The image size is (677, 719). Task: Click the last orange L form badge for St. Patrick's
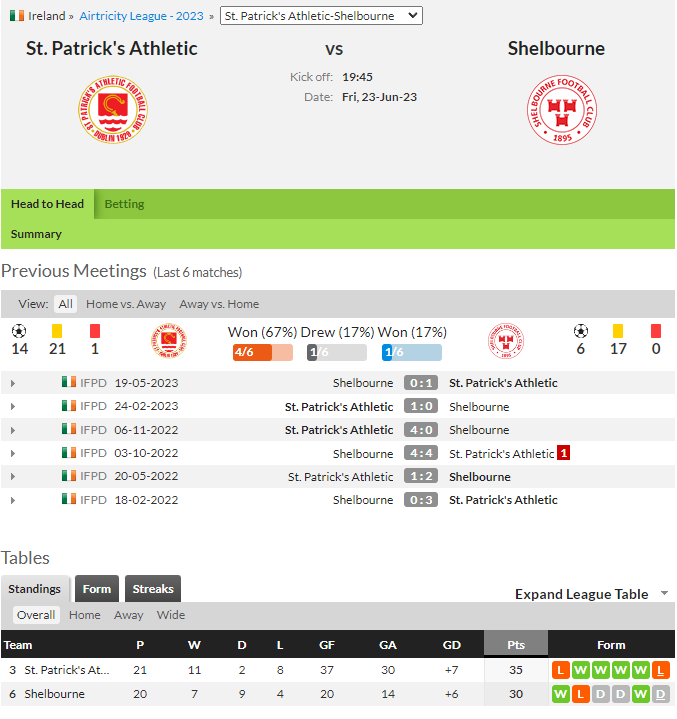click(660, 670)
